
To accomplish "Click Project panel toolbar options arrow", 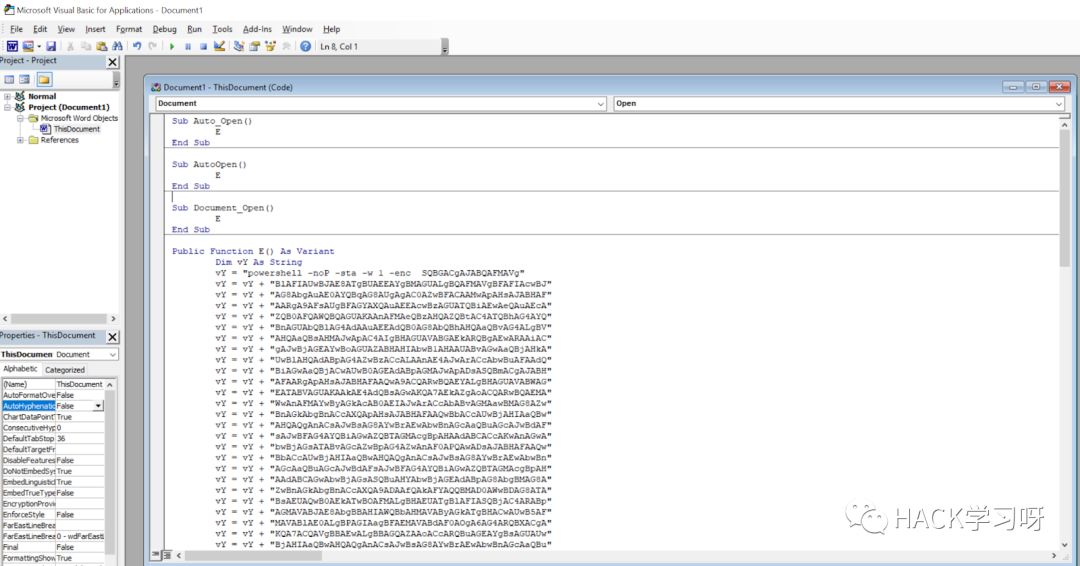I will 116,81.
